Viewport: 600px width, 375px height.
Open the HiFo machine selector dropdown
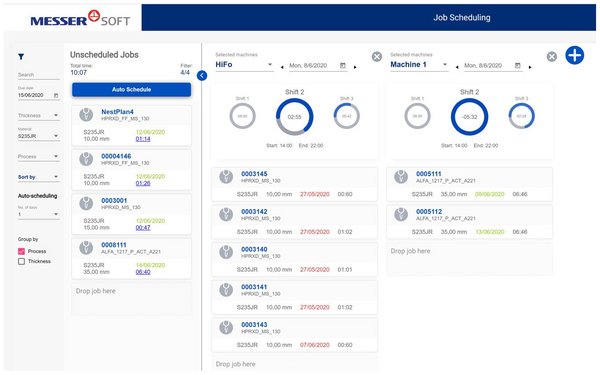[244, 65]
